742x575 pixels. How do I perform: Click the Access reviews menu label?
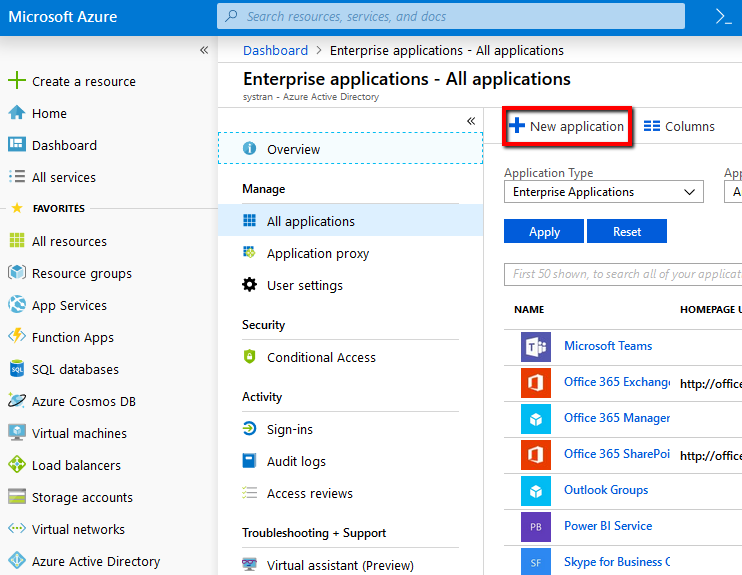pyautogui.click(x=309, y=494)
